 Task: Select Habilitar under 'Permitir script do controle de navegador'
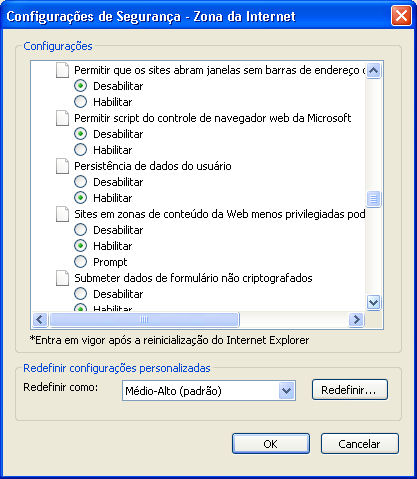(80, 150)
